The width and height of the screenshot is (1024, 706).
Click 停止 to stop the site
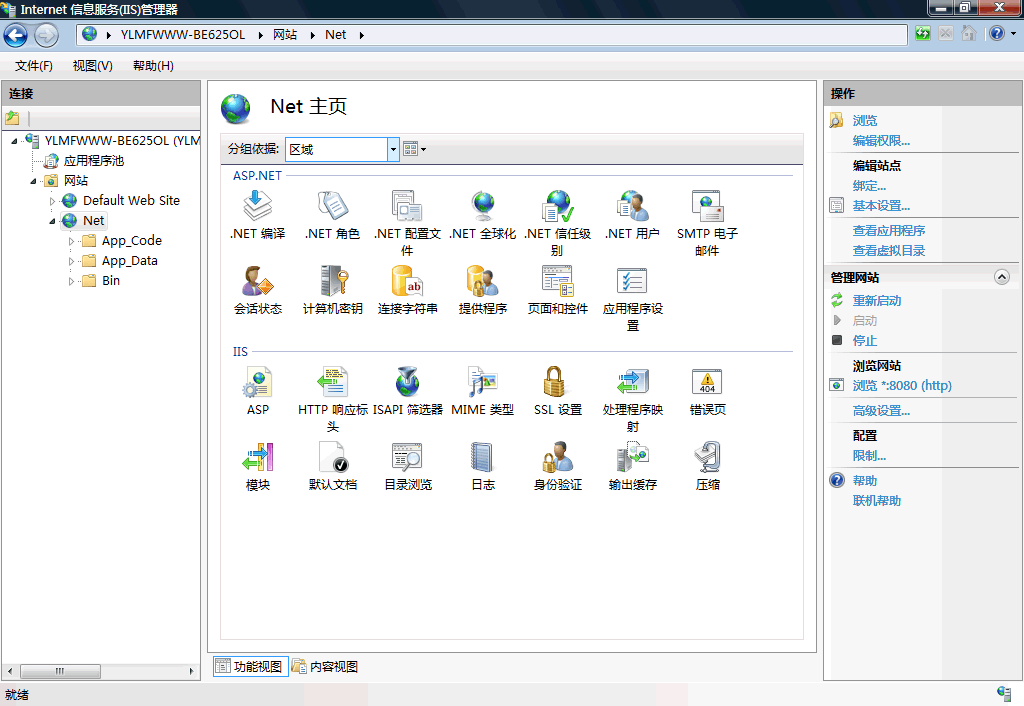tap(865, 340)
